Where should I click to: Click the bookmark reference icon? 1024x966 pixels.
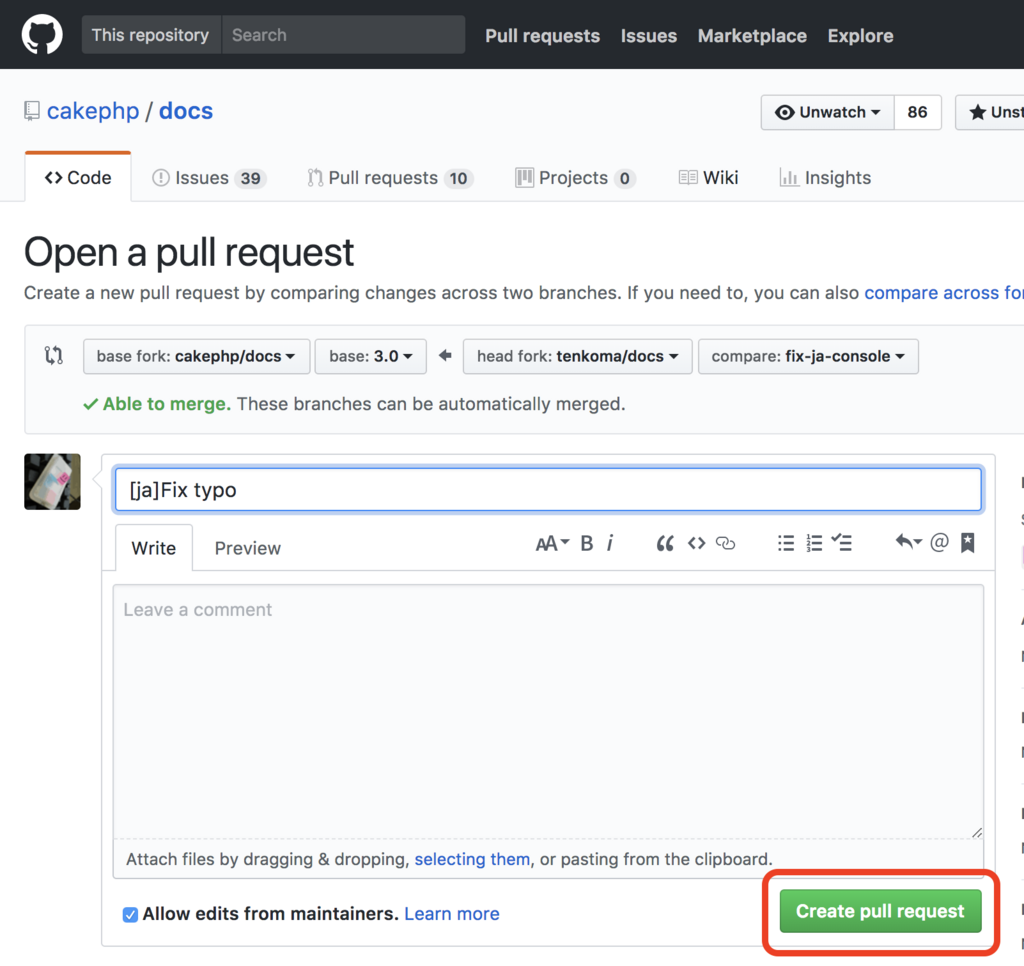968,543
